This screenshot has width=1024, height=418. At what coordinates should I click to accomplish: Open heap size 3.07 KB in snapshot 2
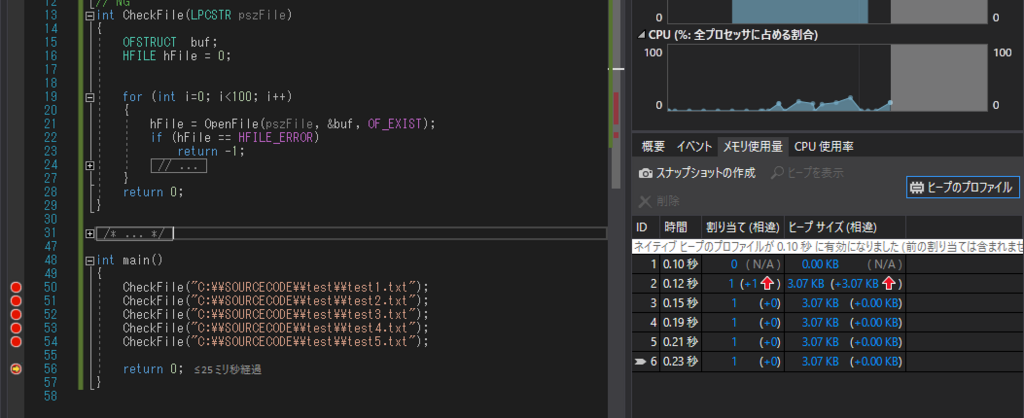(x=807, y=283)
